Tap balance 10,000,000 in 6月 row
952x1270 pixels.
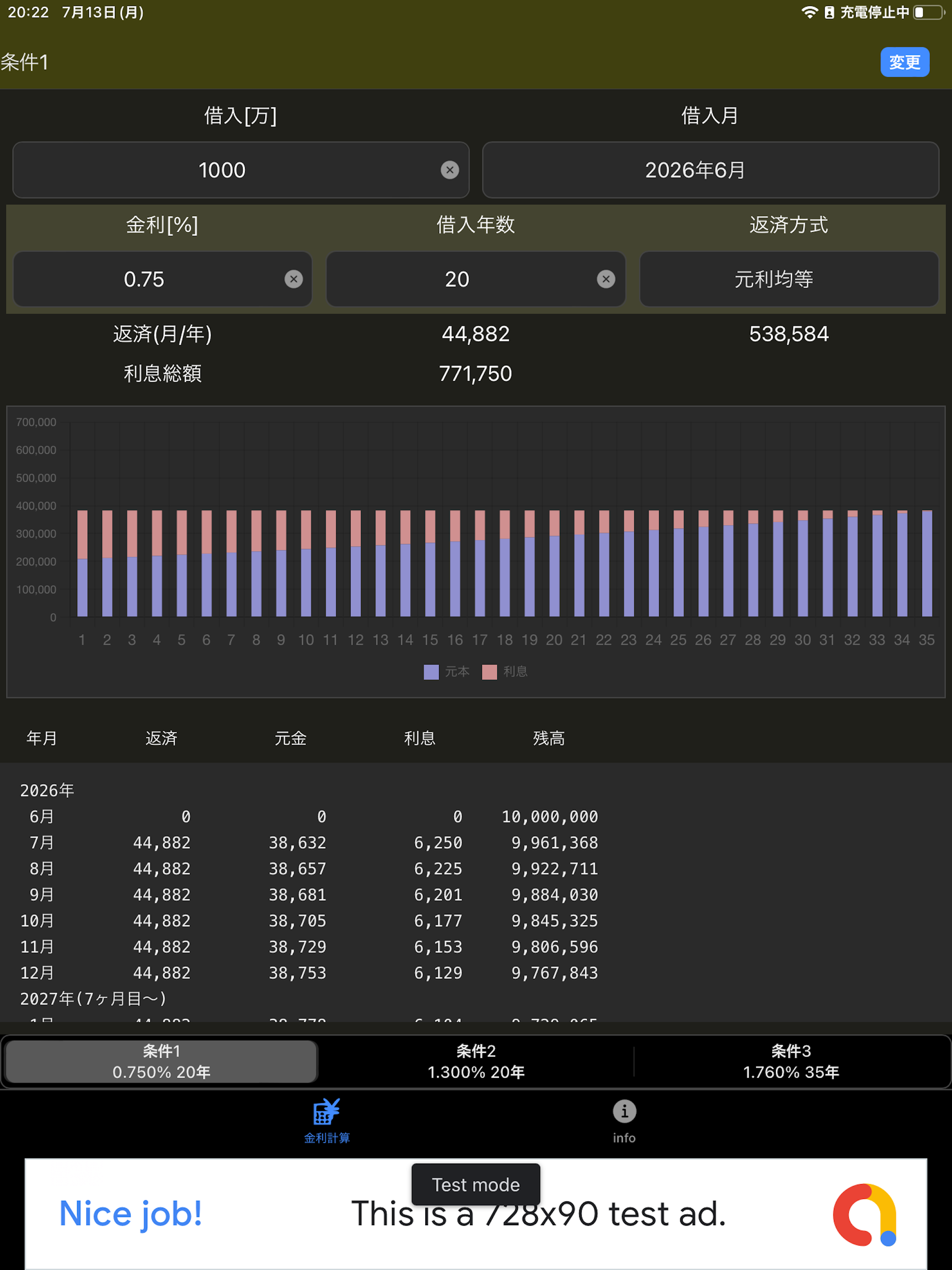[x=550, y=816]
